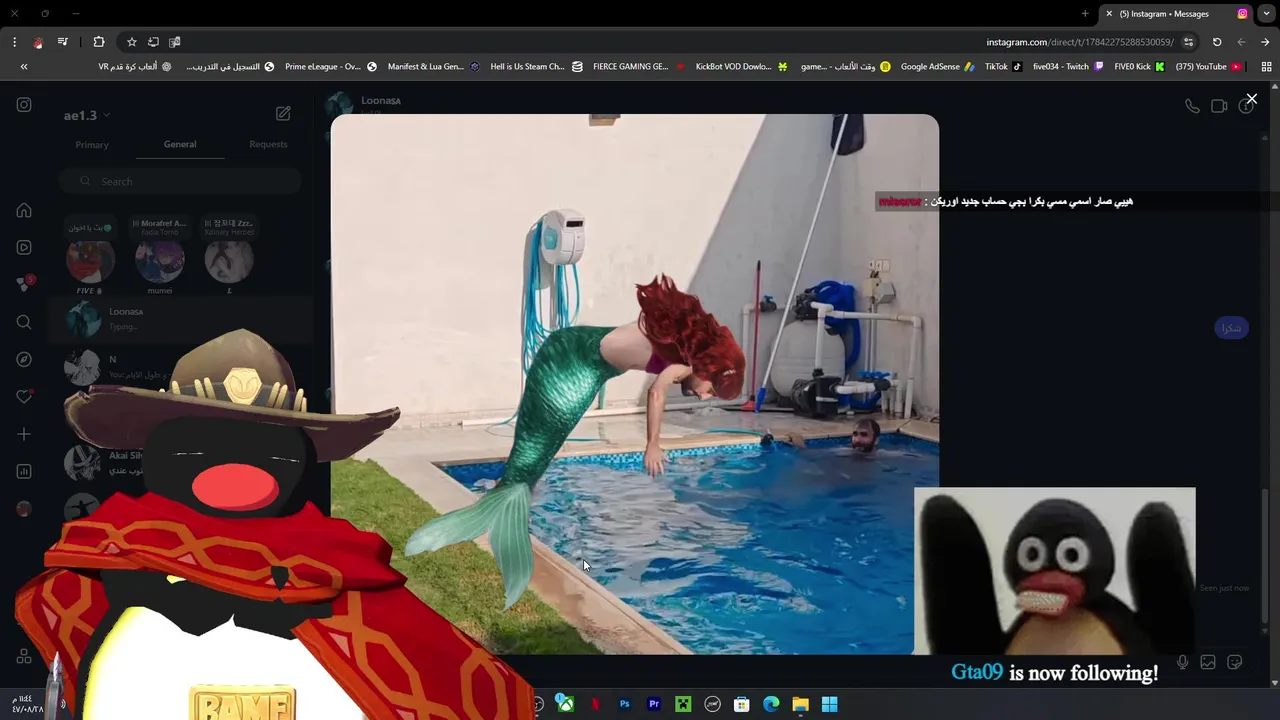Open the Prime eLeague bookmark

[331, 67]
